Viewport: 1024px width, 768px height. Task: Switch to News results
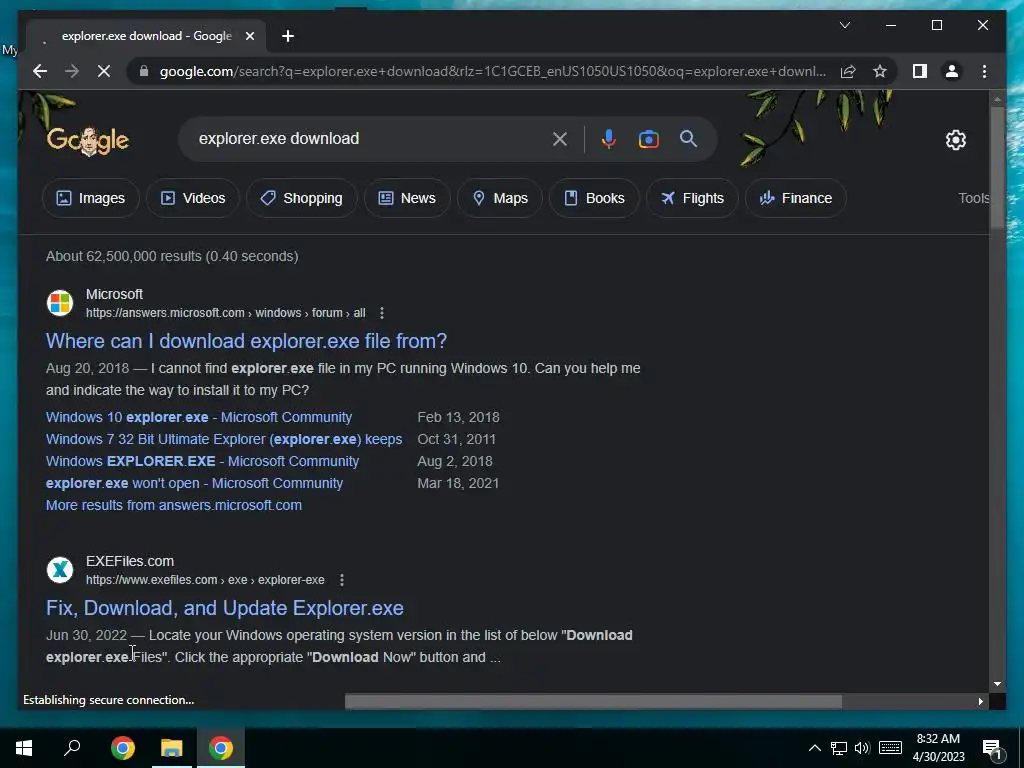pos(407,198)
